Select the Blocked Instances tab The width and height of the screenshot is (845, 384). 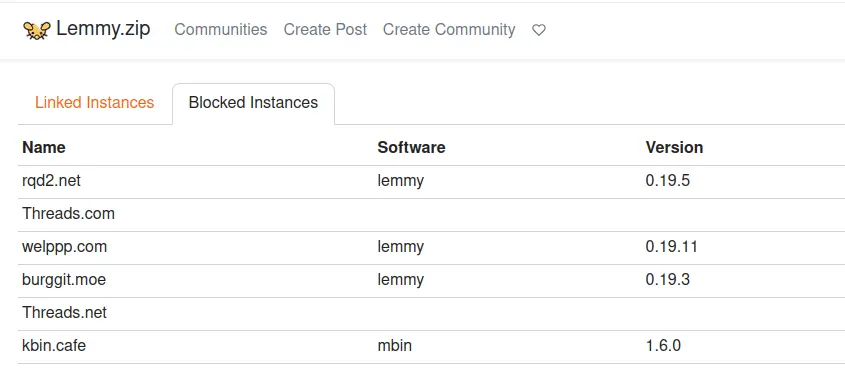click(253, 102)
